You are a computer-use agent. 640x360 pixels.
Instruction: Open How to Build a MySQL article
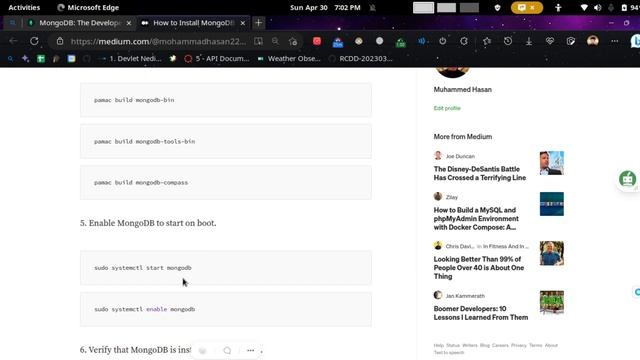click(x=476, y=219)
